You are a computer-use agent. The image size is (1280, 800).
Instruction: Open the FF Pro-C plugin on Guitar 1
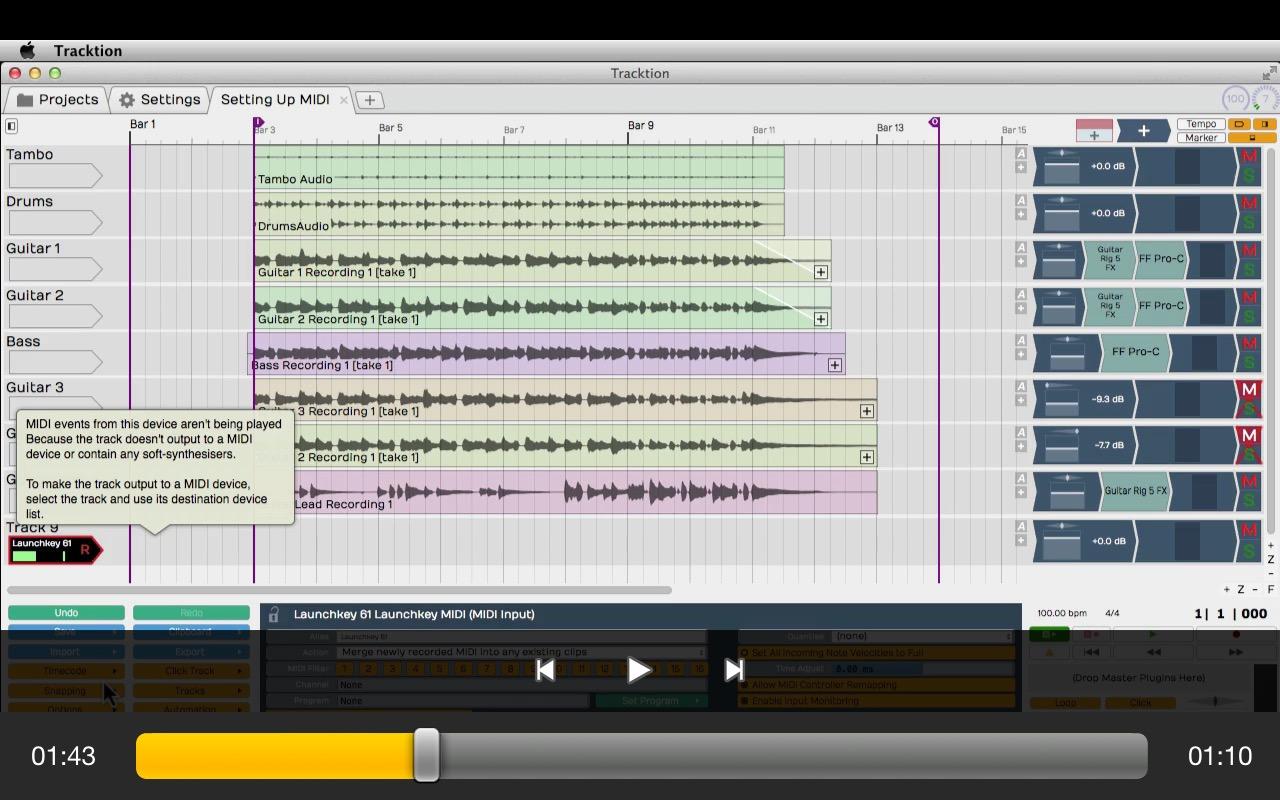coord(1160,259)
